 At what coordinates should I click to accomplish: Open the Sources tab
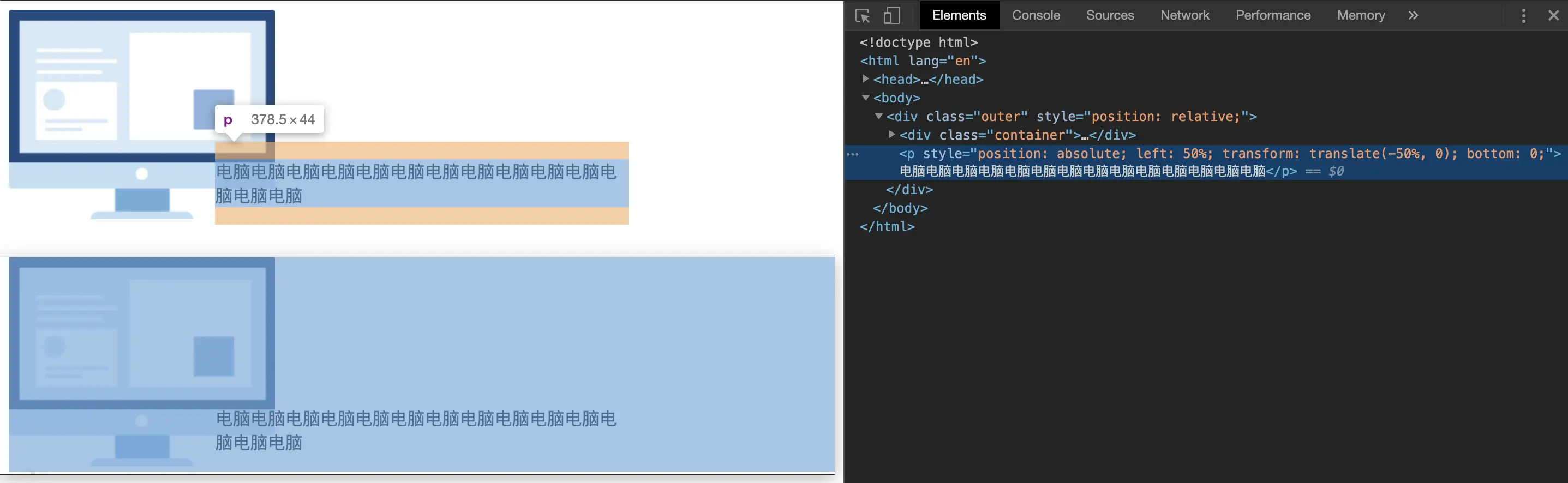pyautogui.click(x=1110, y=15)
